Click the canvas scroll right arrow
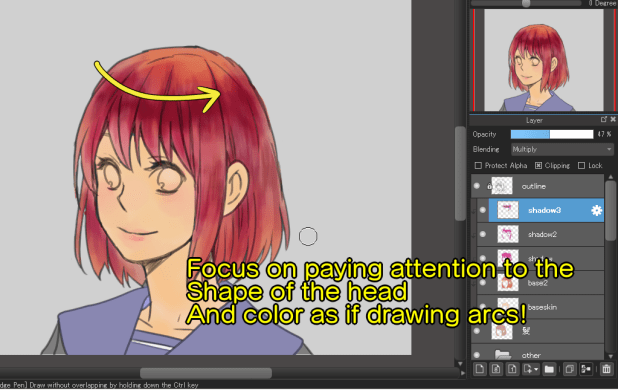This screenshot has width=618, height=390. (x=463, y=373)
